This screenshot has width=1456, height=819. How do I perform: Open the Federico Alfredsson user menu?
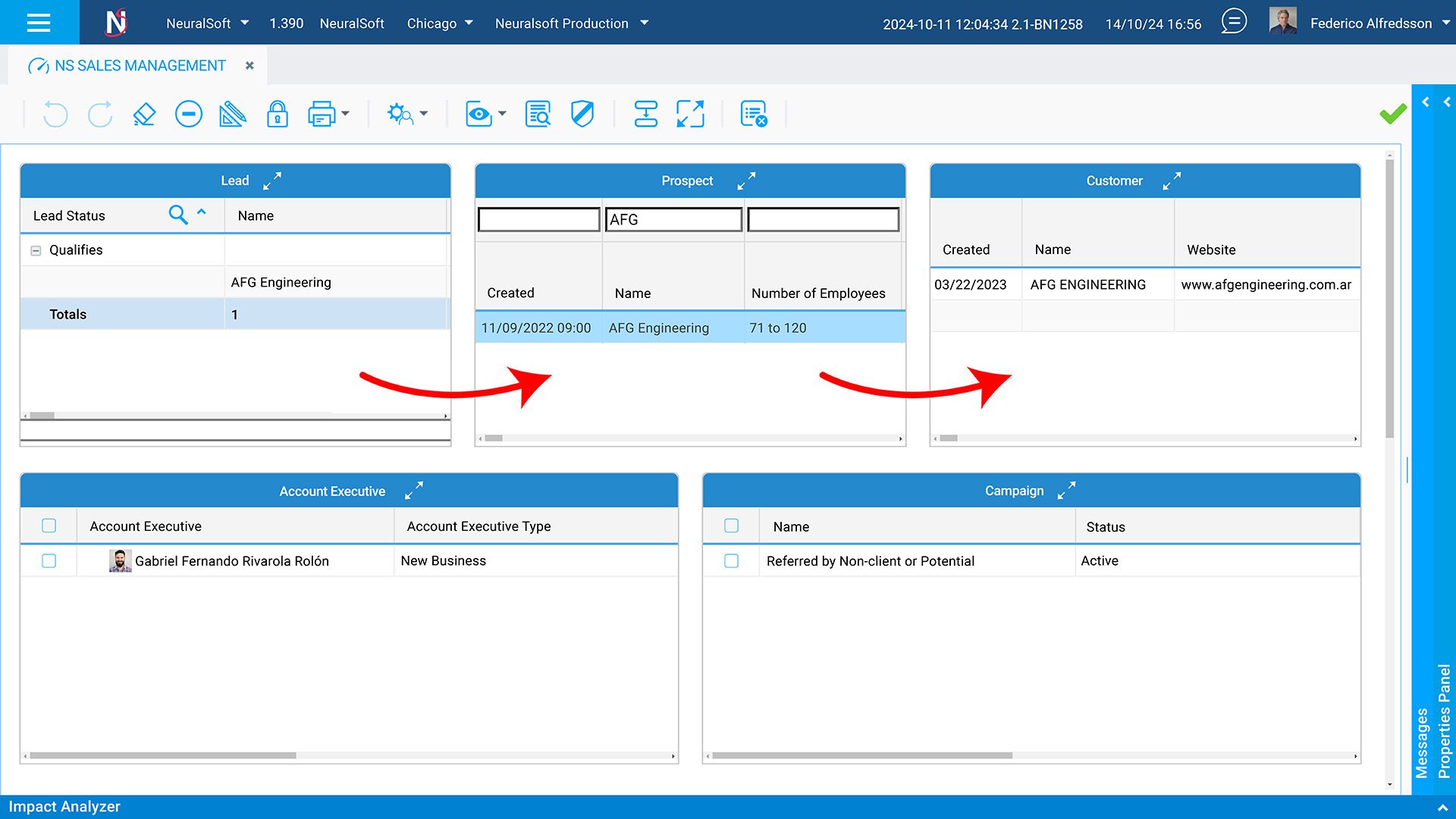[x=1371, y=24]
